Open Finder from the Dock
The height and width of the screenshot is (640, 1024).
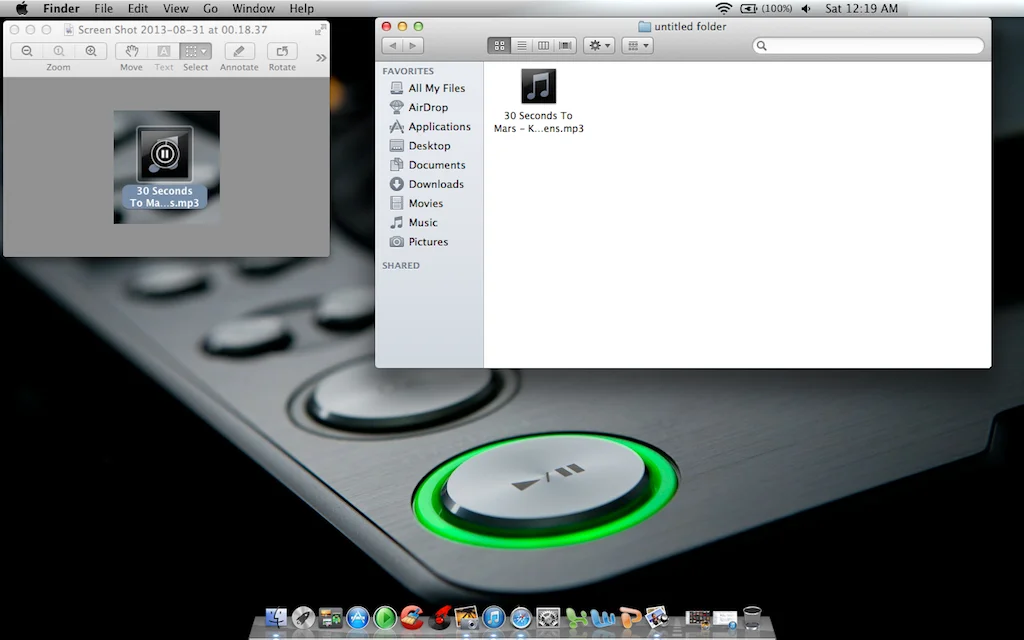coord(276,617)
